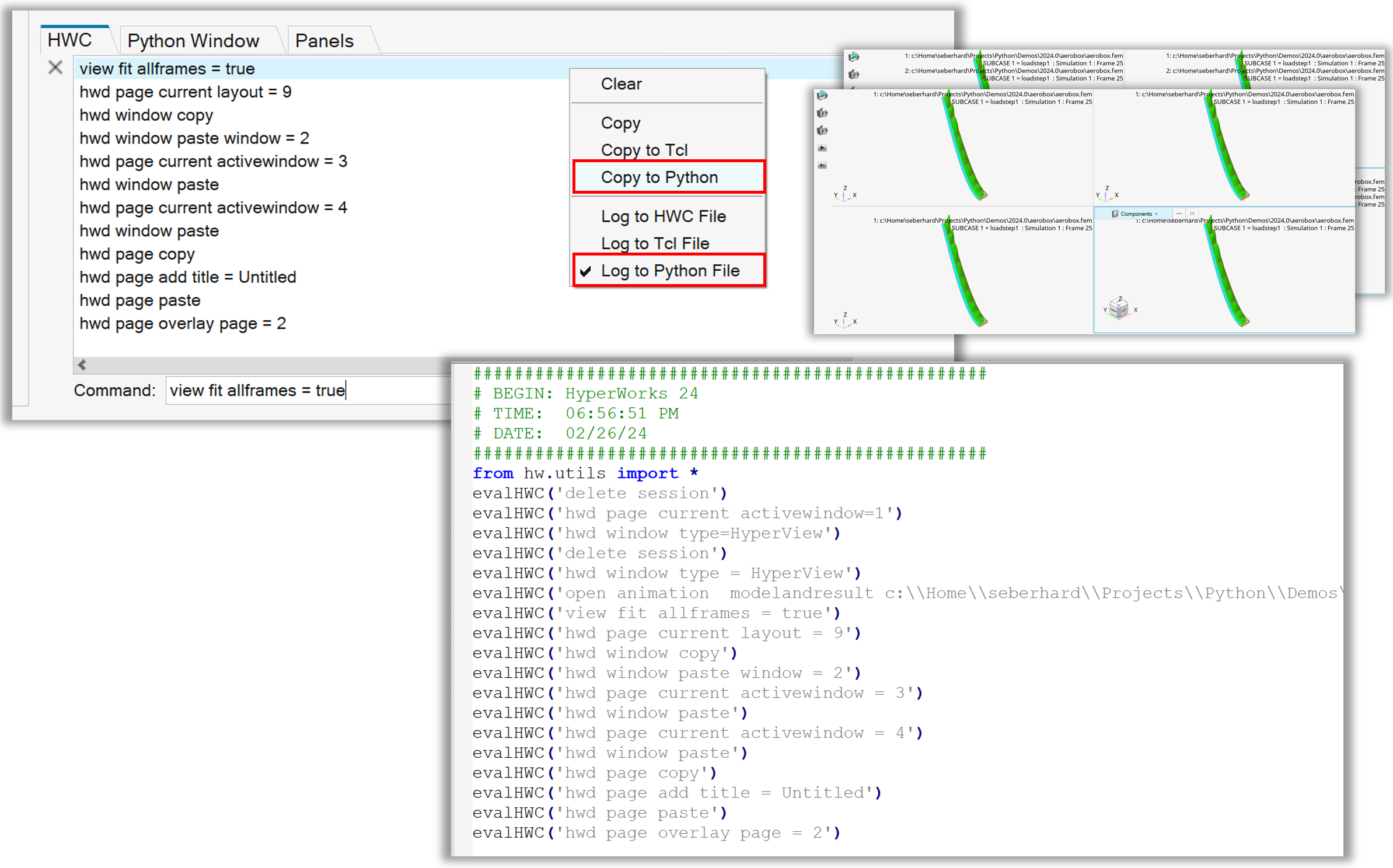Screen dimensions: 1393x868
Task: Select the 'hwd page overlay page = 2' line
Action: 183,324
